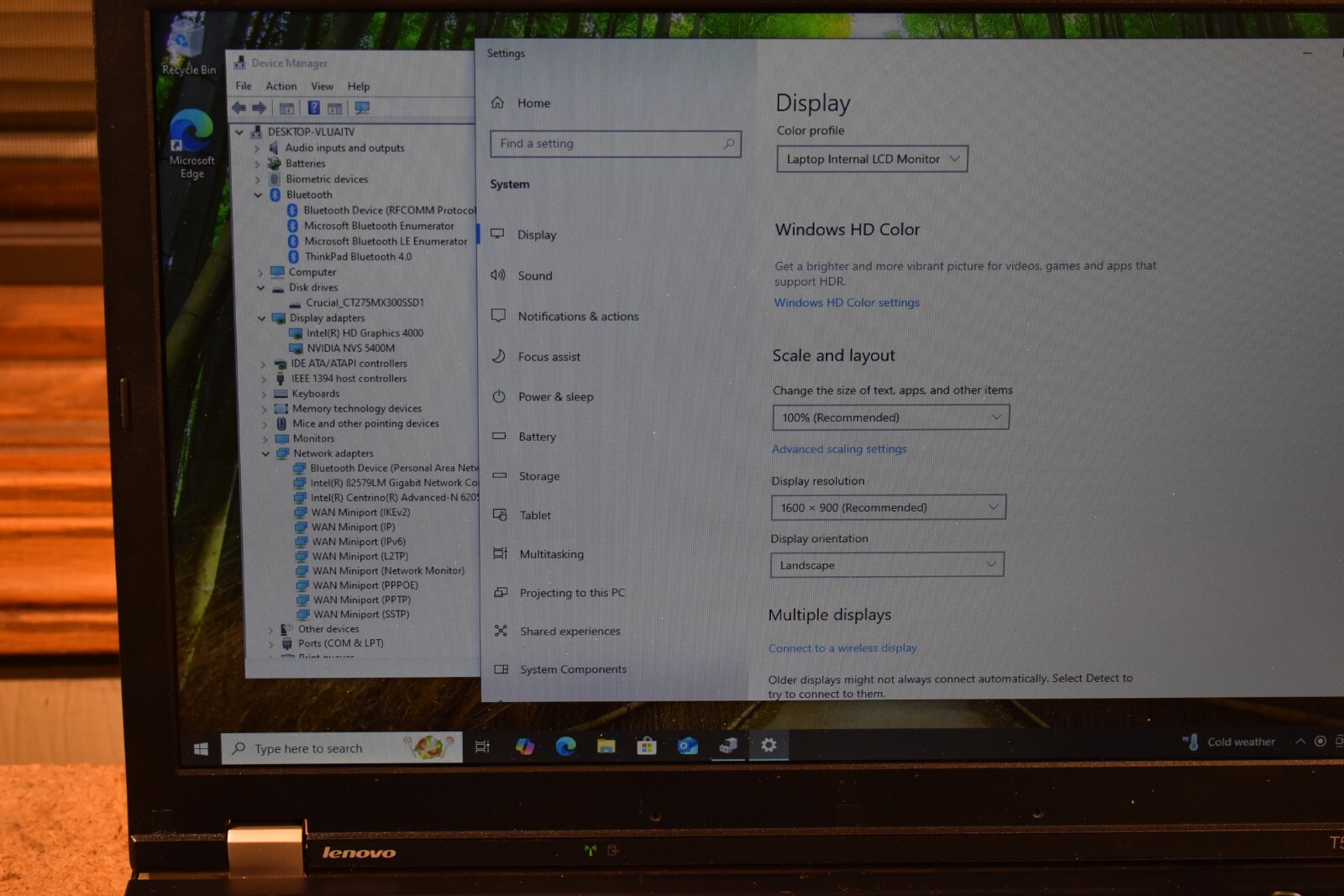Open Microsoft Edge from the taskbar
The image size is (1344, 896).
coord(565,746)
